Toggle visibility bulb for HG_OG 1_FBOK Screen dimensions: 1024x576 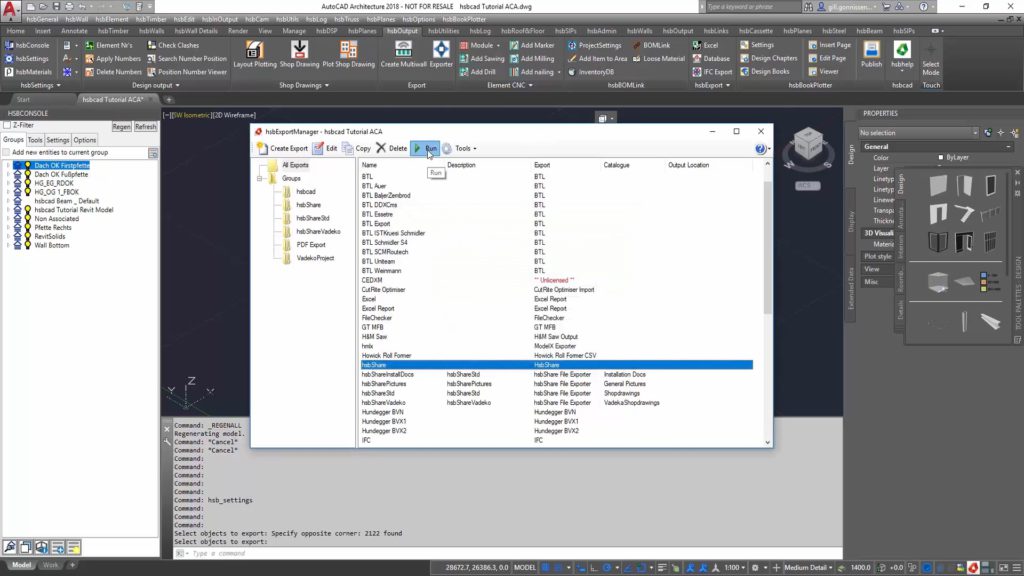coord(28,192)
